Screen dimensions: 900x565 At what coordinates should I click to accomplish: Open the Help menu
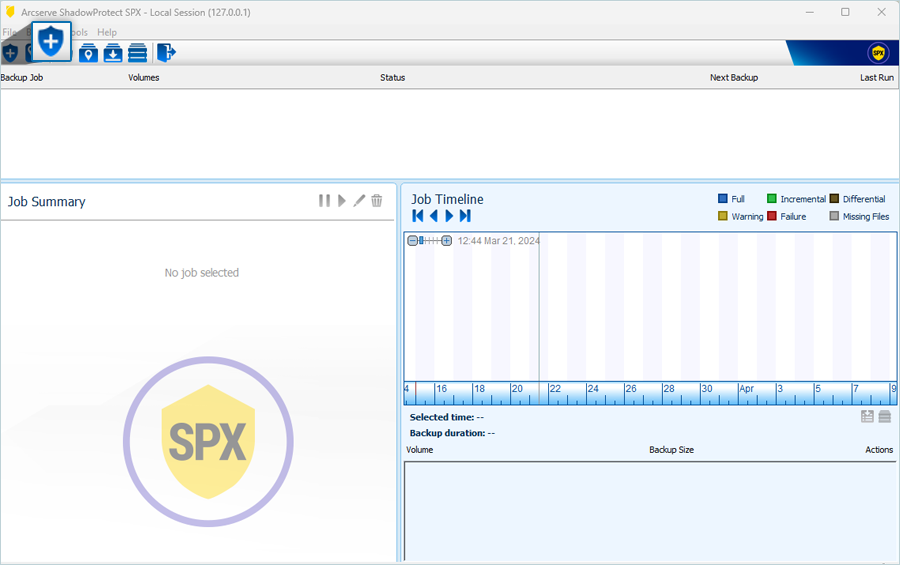(x=107, y=32)
